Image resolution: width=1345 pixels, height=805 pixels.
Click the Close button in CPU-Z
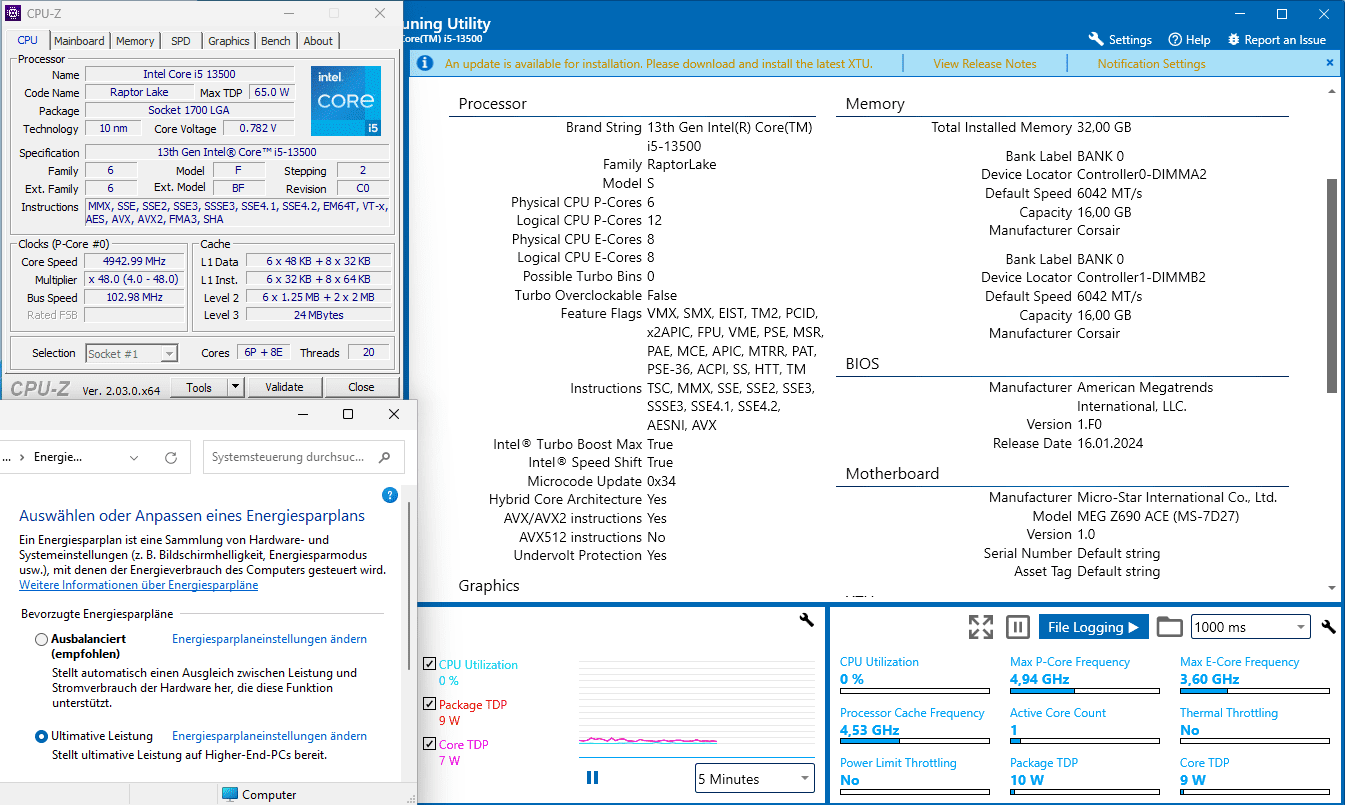[361, 387]
